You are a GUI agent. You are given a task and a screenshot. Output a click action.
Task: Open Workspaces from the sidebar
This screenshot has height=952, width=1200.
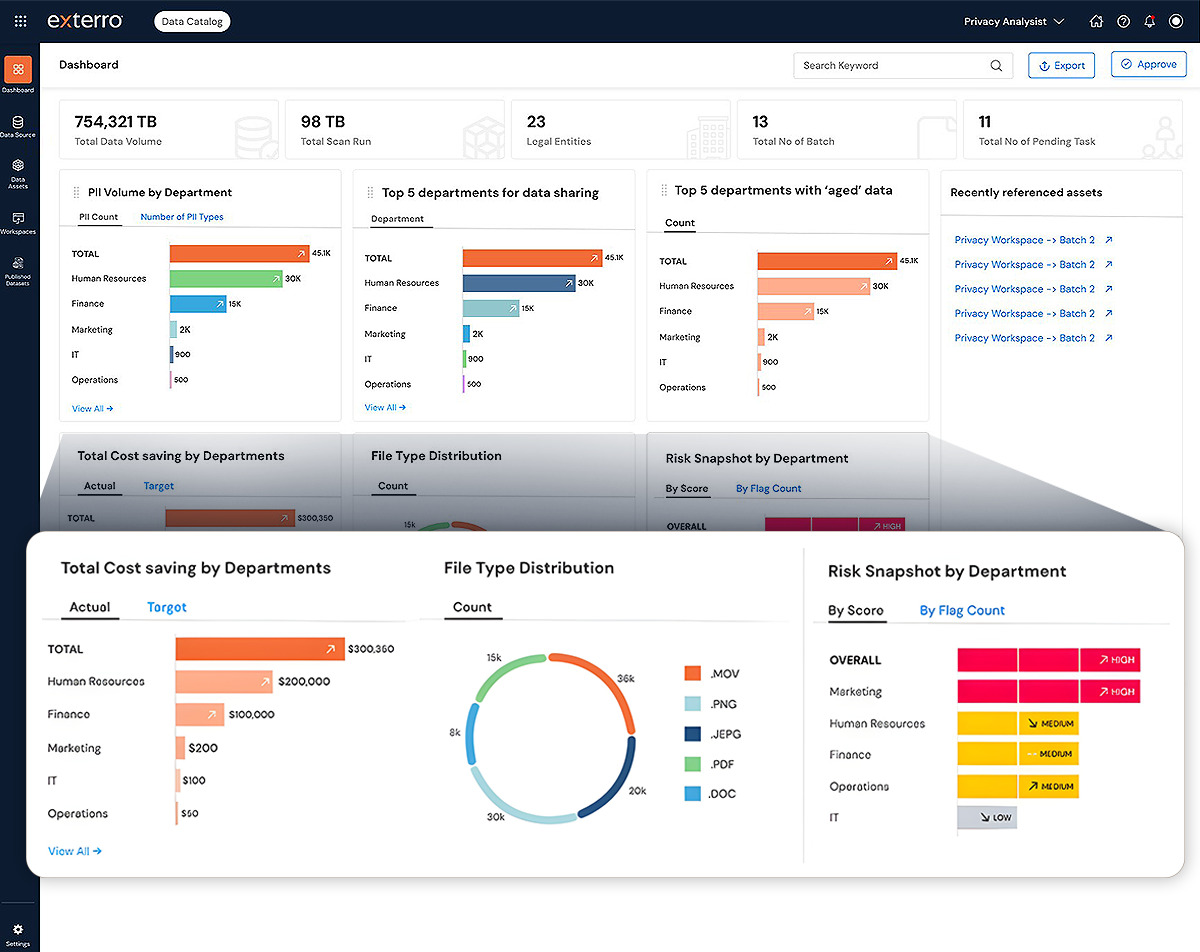(18, 223)
